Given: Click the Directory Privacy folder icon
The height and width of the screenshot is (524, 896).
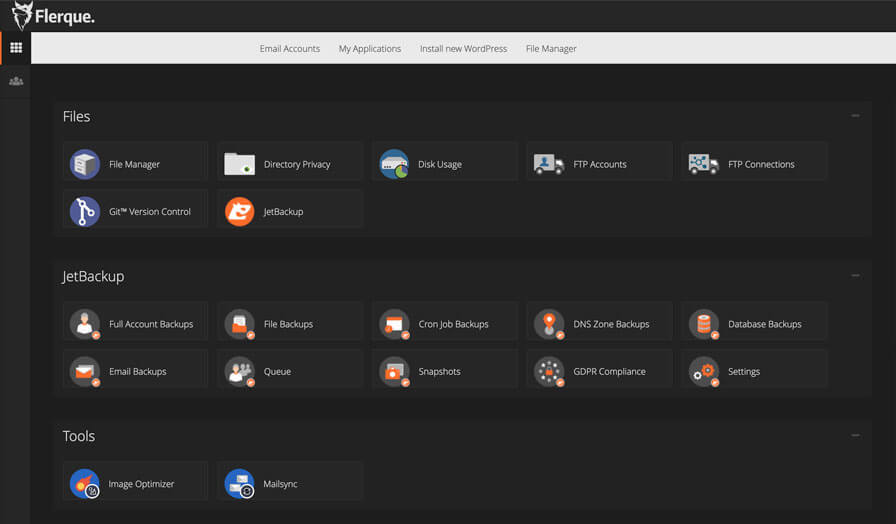Looking at the screenshot, I should tap(240, 164).
